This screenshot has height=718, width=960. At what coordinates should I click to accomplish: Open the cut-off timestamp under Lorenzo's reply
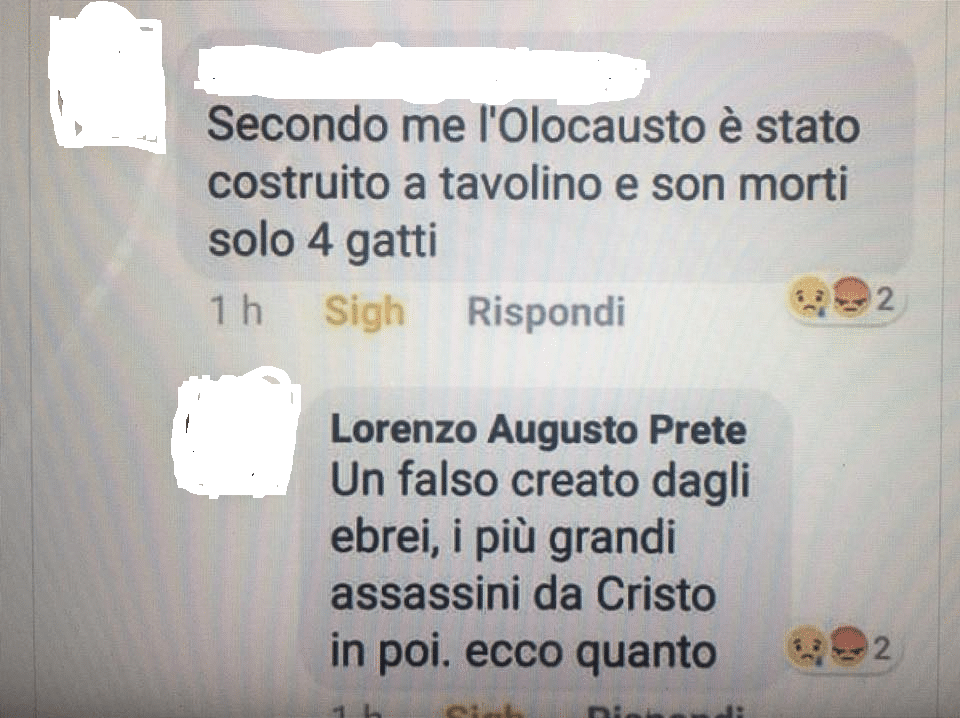(357, 711)
